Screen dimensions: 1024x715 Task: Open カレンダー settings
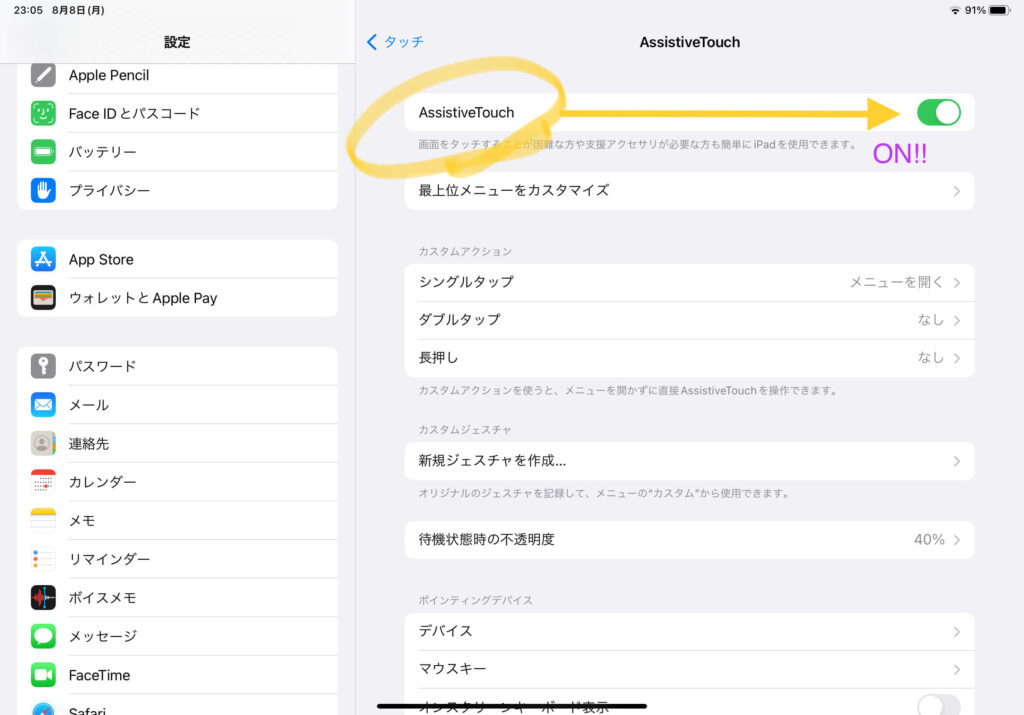click(178, 482)
